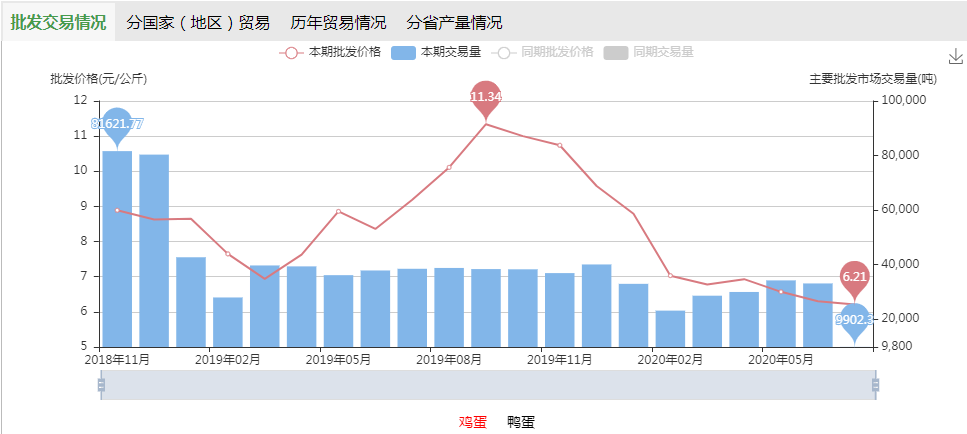Image resolution: width=967 pixels, height=434 pixels.
Task: Click the 81621.77 max volume marker pin
Action: [x=117, y=124]
